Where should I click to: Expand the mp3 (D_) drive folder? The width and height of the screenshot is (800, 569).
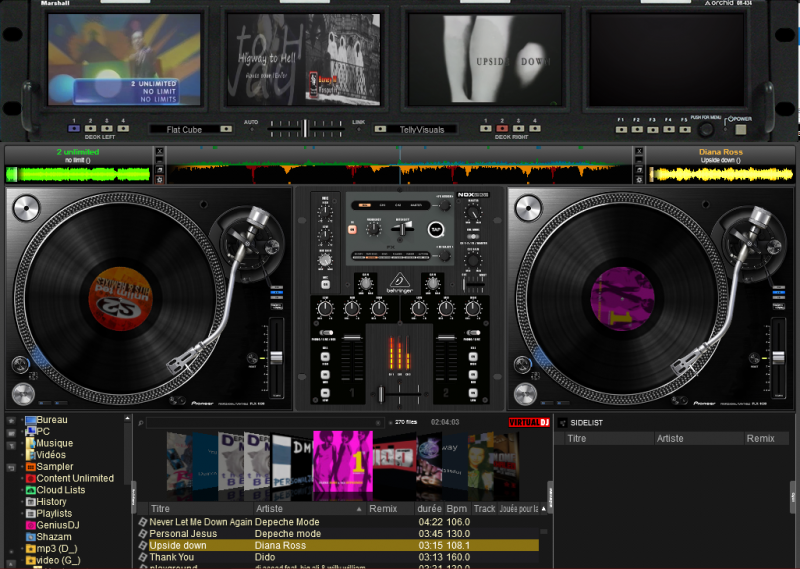point(23,549)
